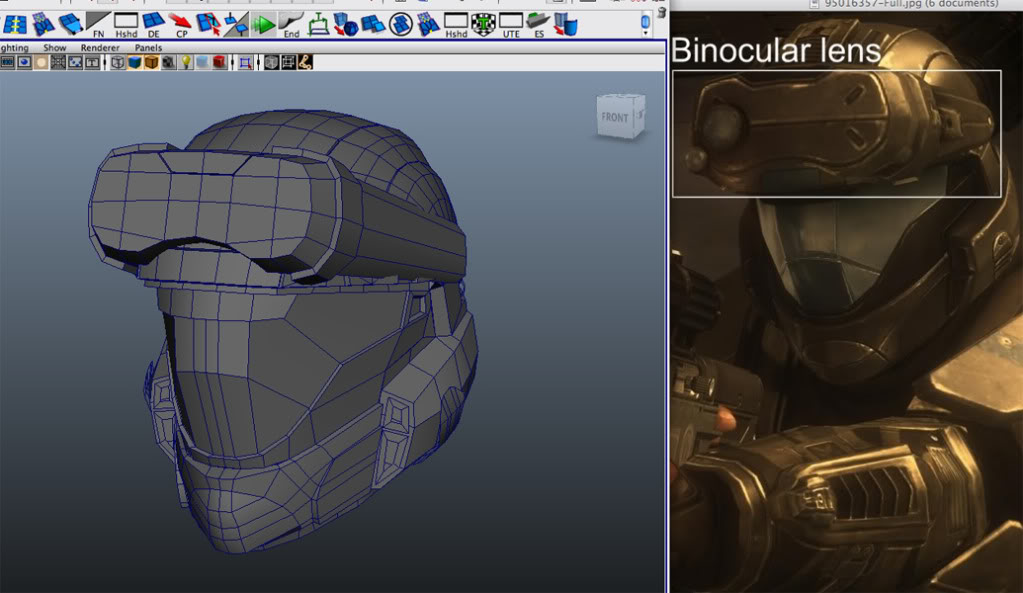Click the first blue polygon bridge shelf icon
Screen dimensions: 1023x593
14,25
